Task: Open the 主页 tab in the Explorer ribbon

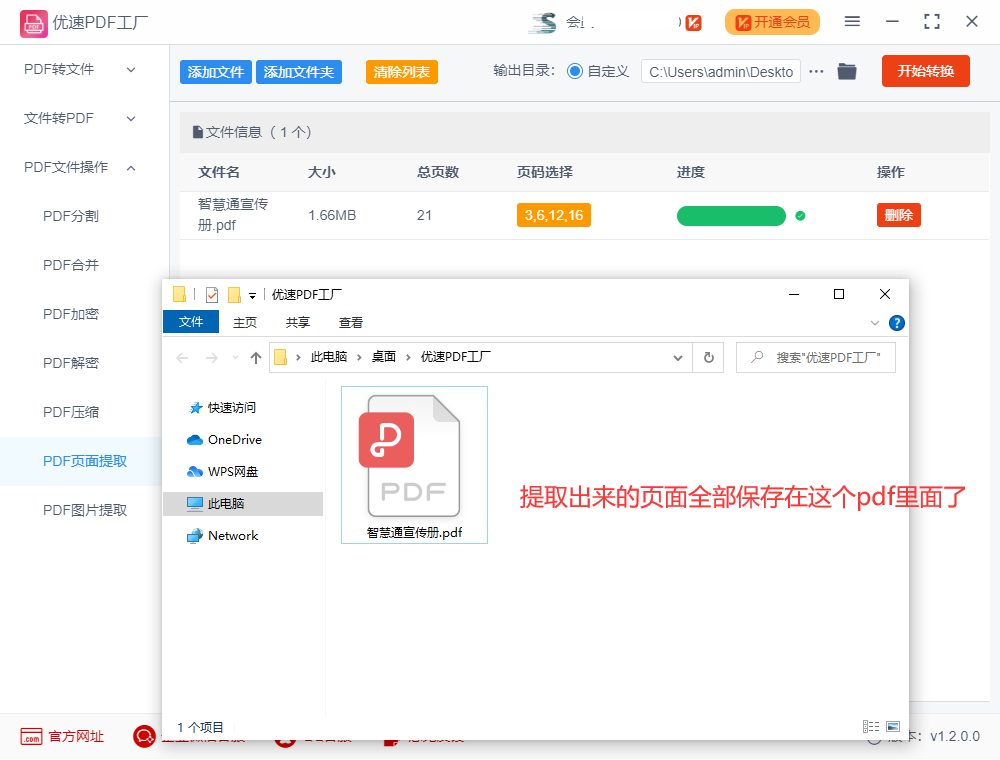Action: (x=244, y=323)
